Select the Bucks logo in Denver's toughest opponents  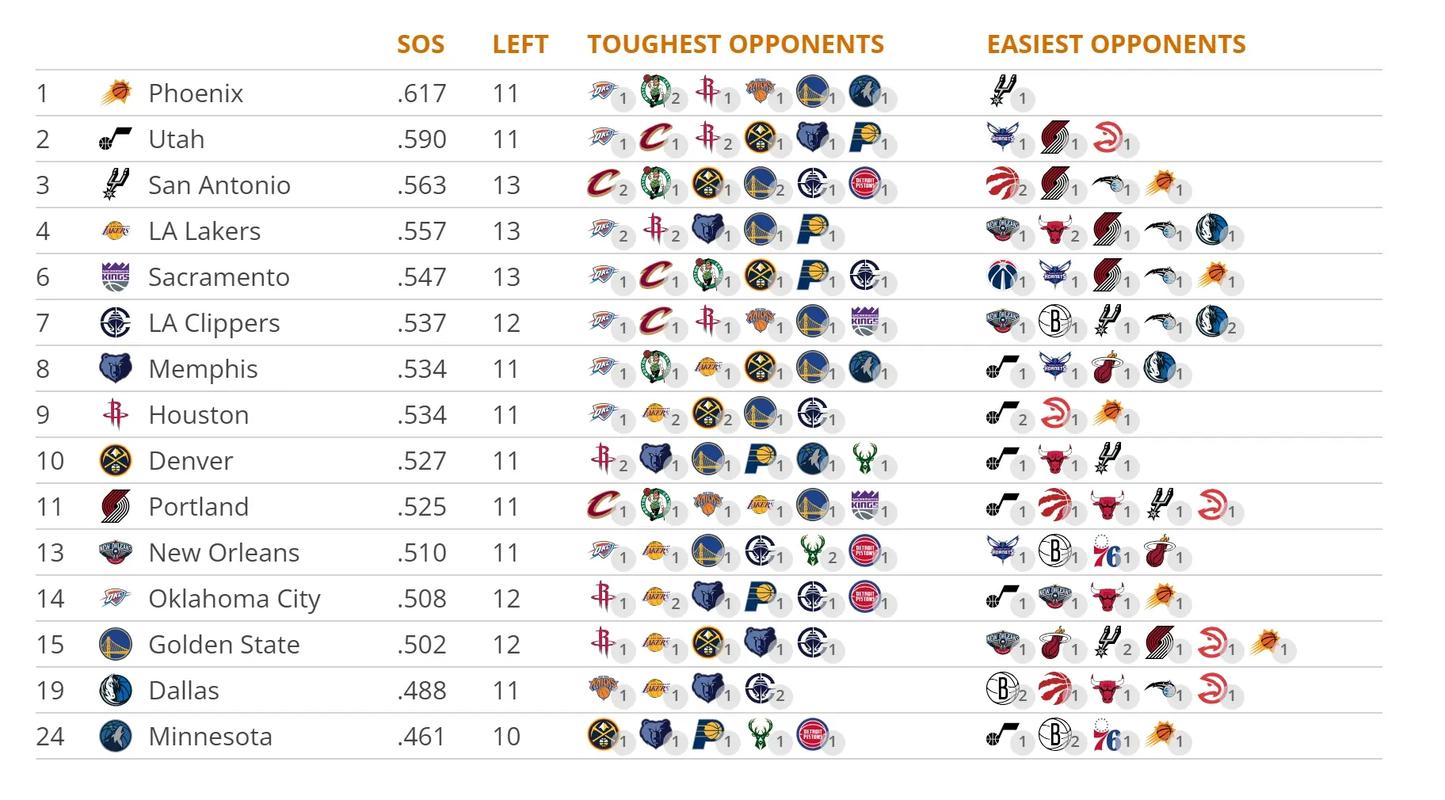864,459
